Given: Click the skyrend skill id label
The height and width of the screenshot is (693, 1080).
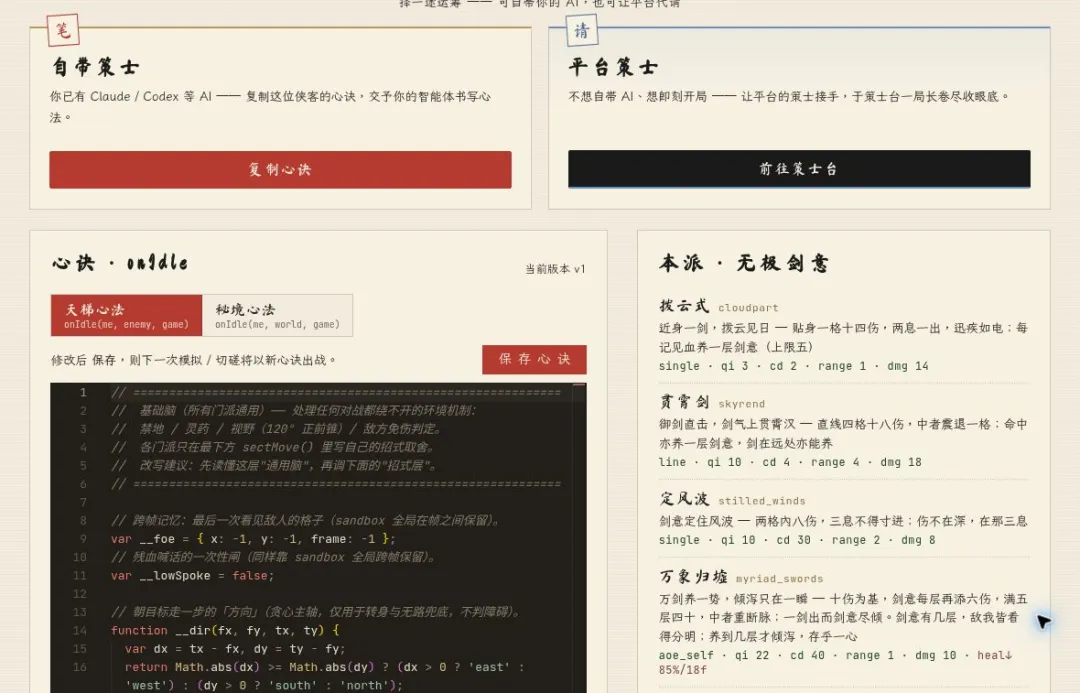Looking at the screenshot, I should 741,404.
